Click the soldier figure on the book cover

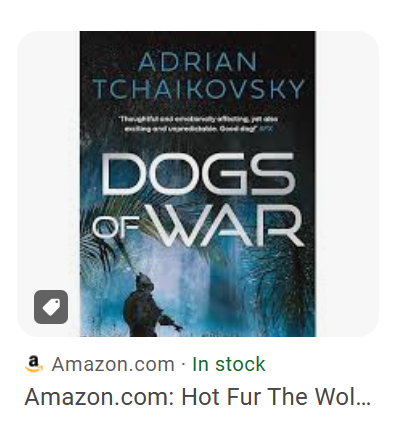149,304
